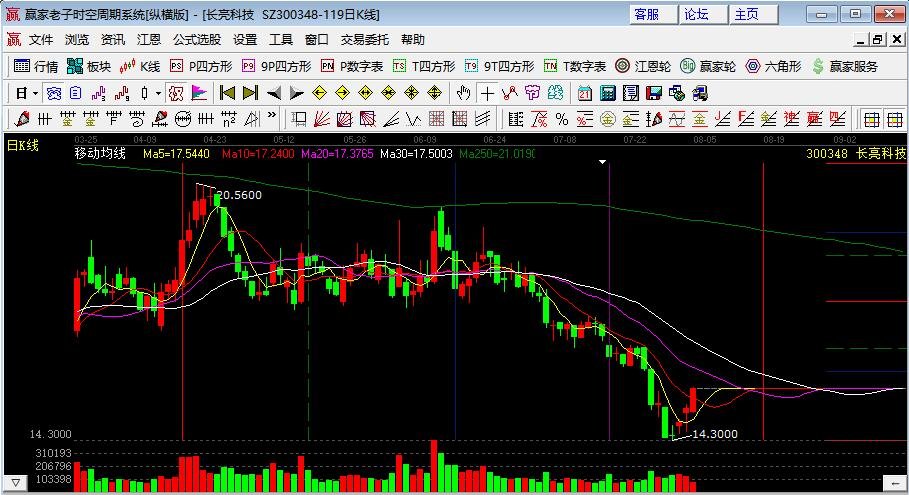Screen dimensions: 909x495
Task: Click the last yellow-centered grid icon
Action: [895, 119]
